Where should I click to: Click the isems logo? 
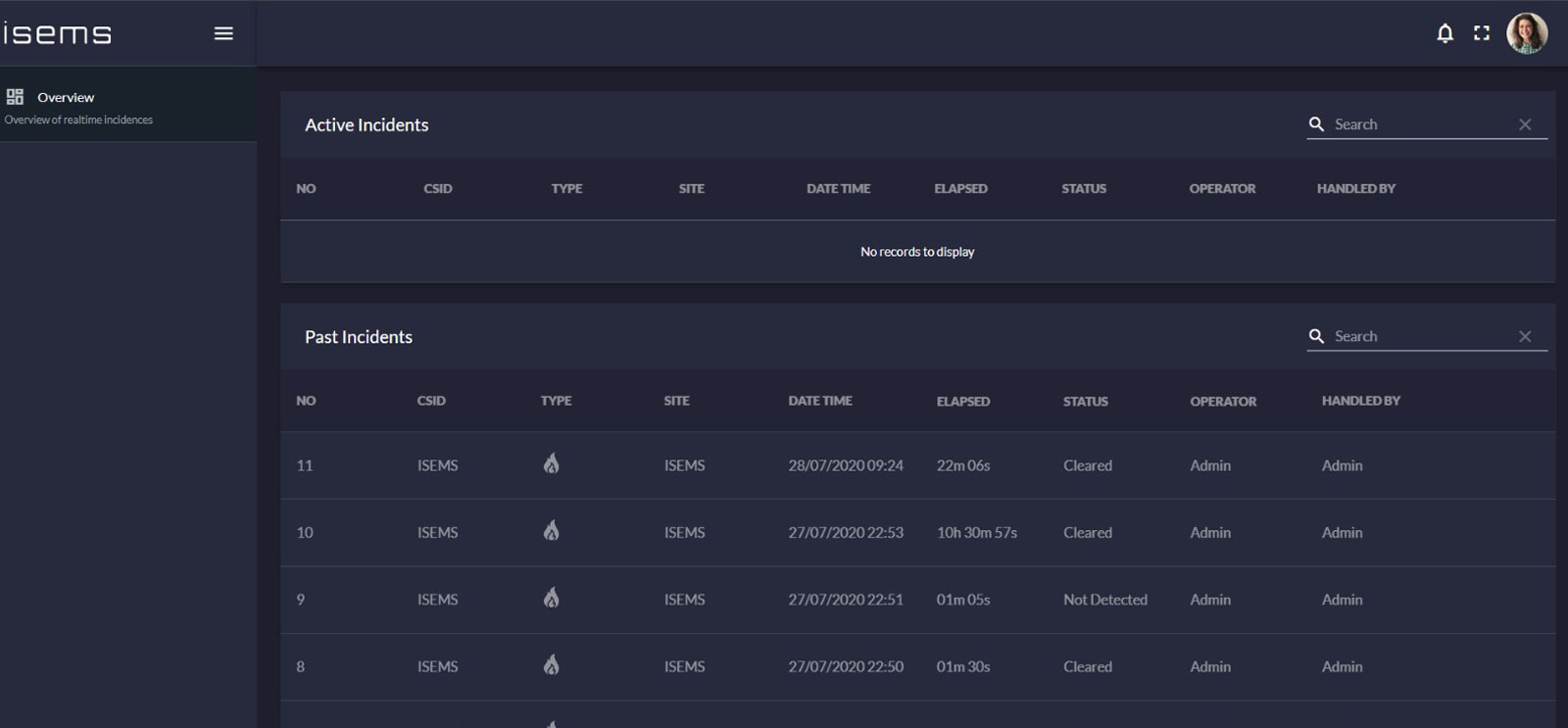[57, 33]
